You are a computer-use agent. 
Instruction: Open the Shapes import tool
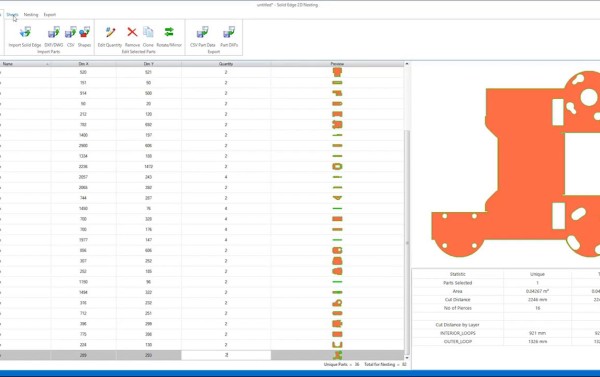(x=85, y=32)
